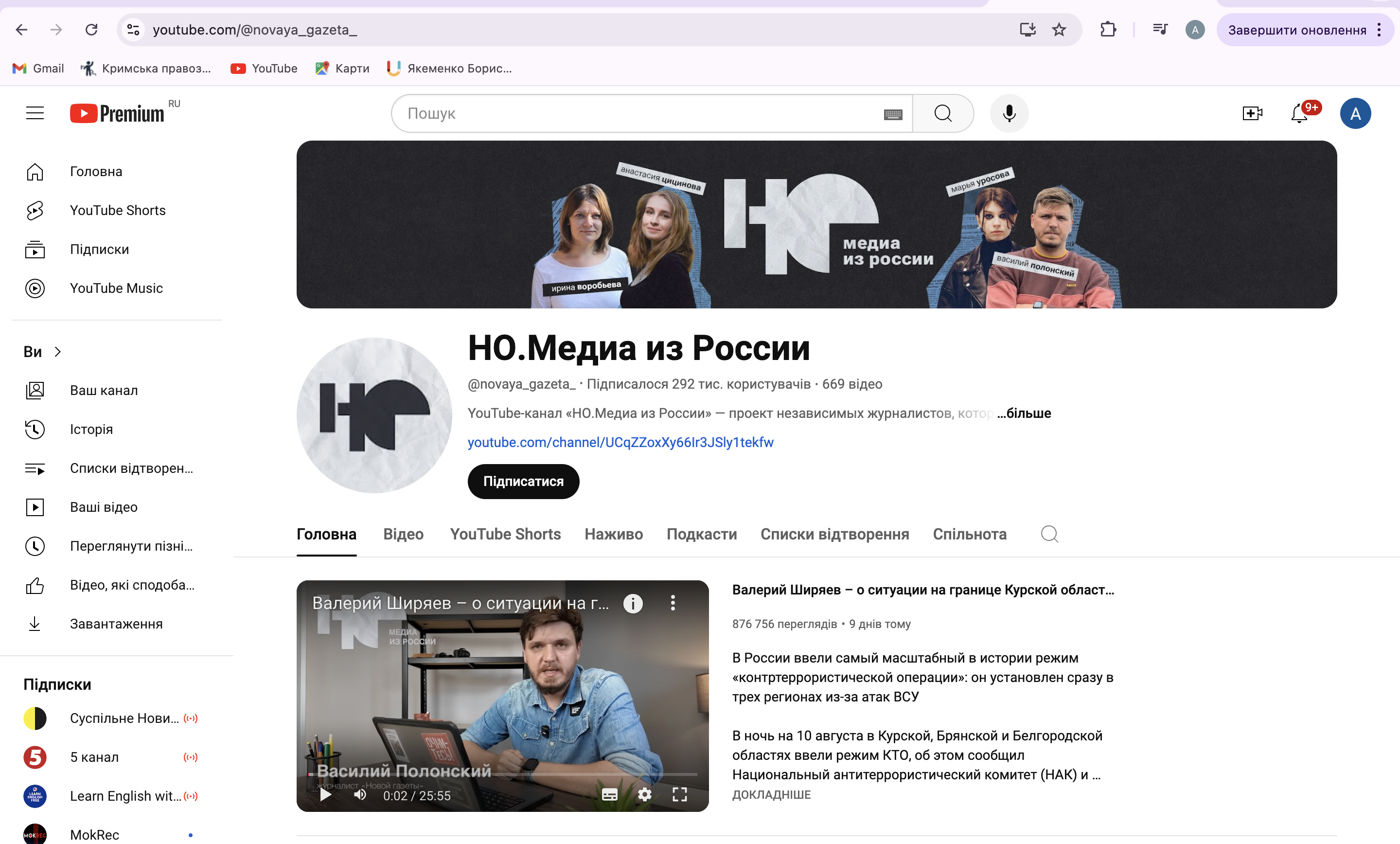Open Списки відтворення in sidebar
The height and width of the screenshot is (844, 1400).
[x=117, y=468]
